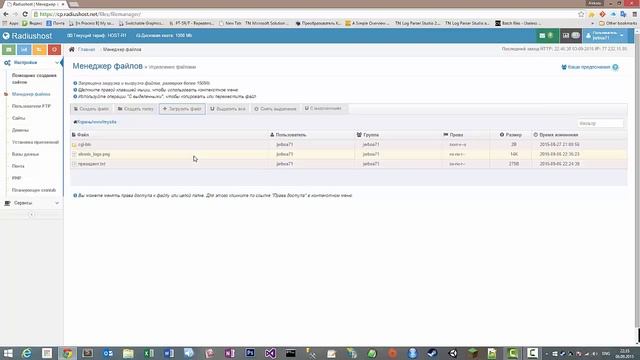Click the Текущий тариф HOST-R1 text in header
This screenshot has height=360, width=640.
[x=97, y=36]
